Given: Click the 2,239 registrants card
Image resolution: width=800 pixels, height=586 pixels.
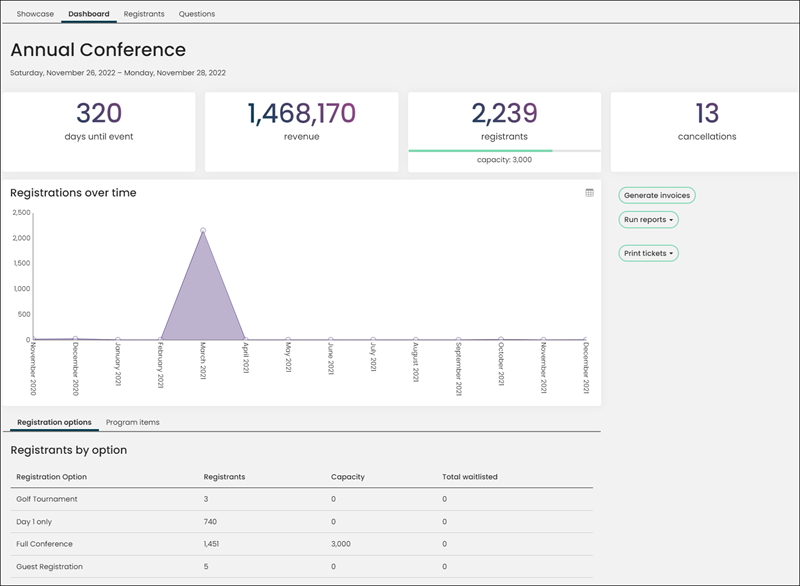Looking at the screenshot, I should click(504, 132).
